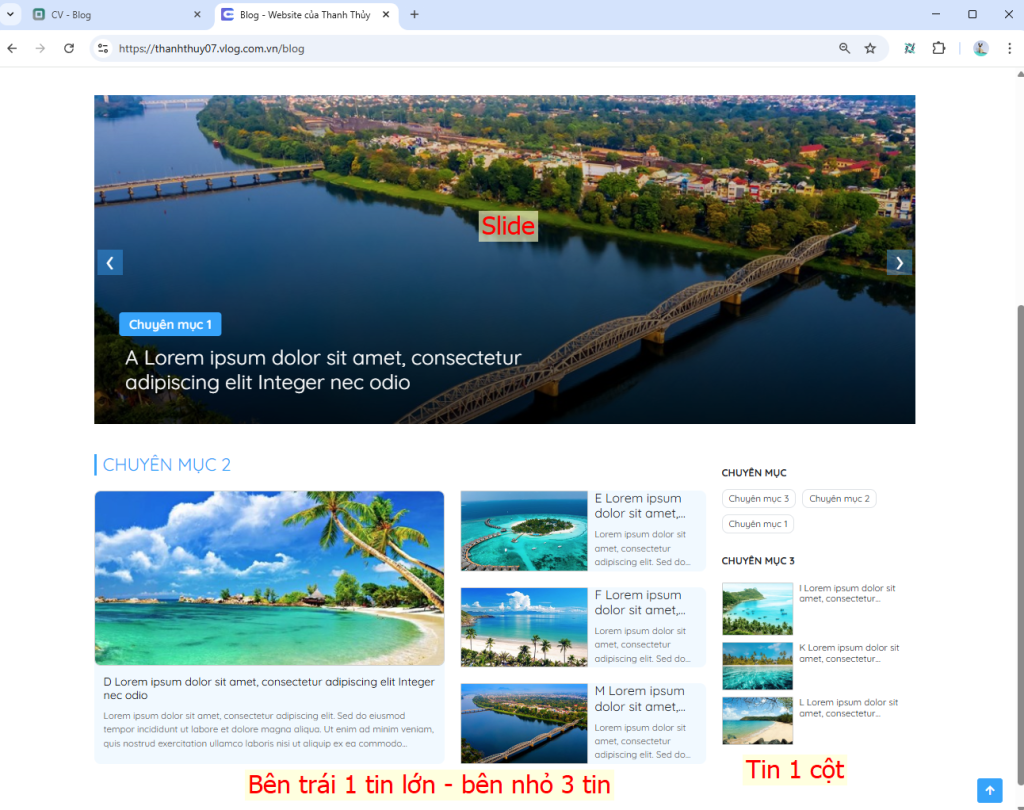Select the Blog - Website của Thanh Thủy tab
The width and height of the screenshot is (1024, 810).
tap(305, 14)
